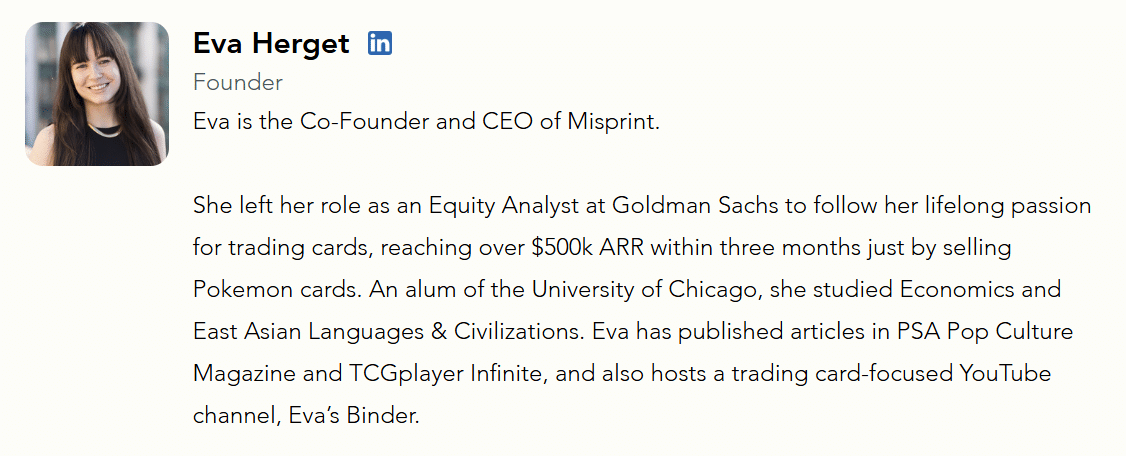The height and width of the screenshot is (456, 1126).
Task: Open Eva Herget's LinkedIn profile icon
Action: tap(380, 43)
